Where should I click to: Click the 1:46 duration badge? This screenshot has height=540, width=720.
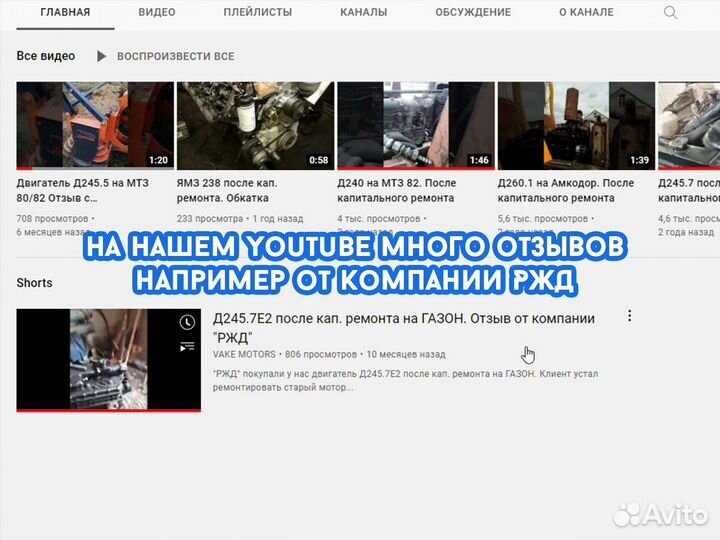(x=479, y=160)
